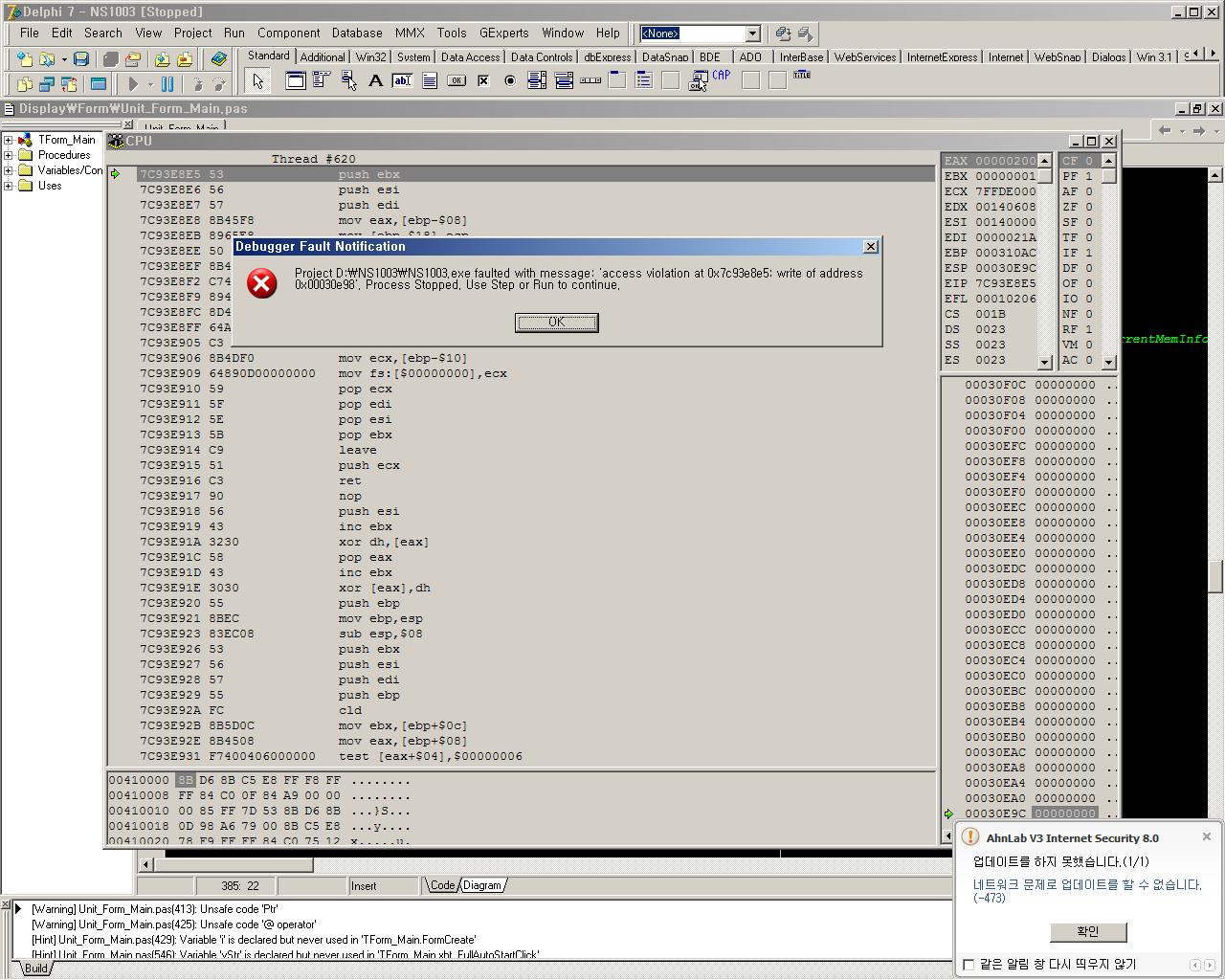
Task: Switch to the Win32 component tab
Action: pyautogui.click(x=370, y=57)
